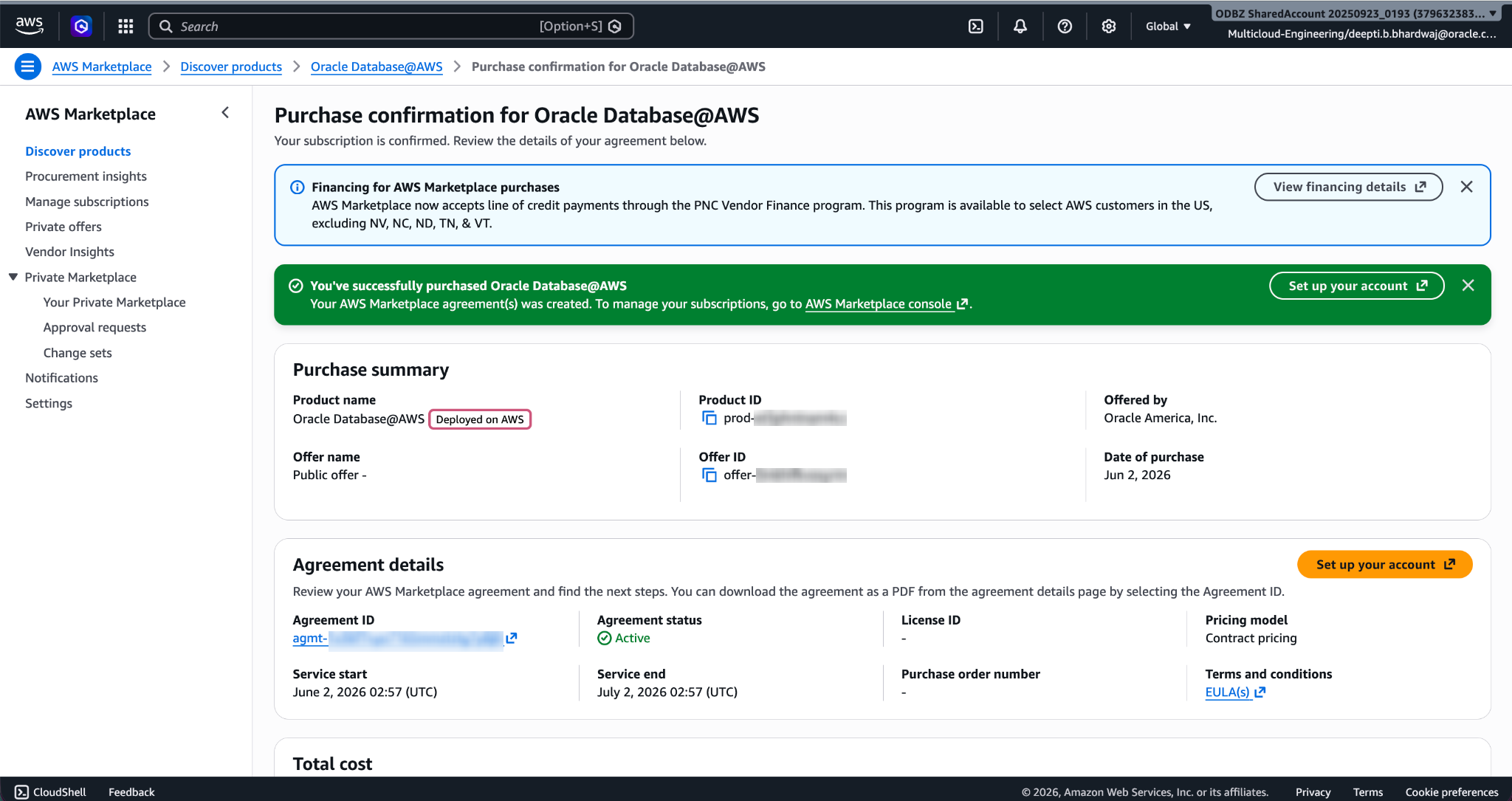Click View financing details button
The width and height of the screenshot is (1512, 801).
click(1348, 187)
